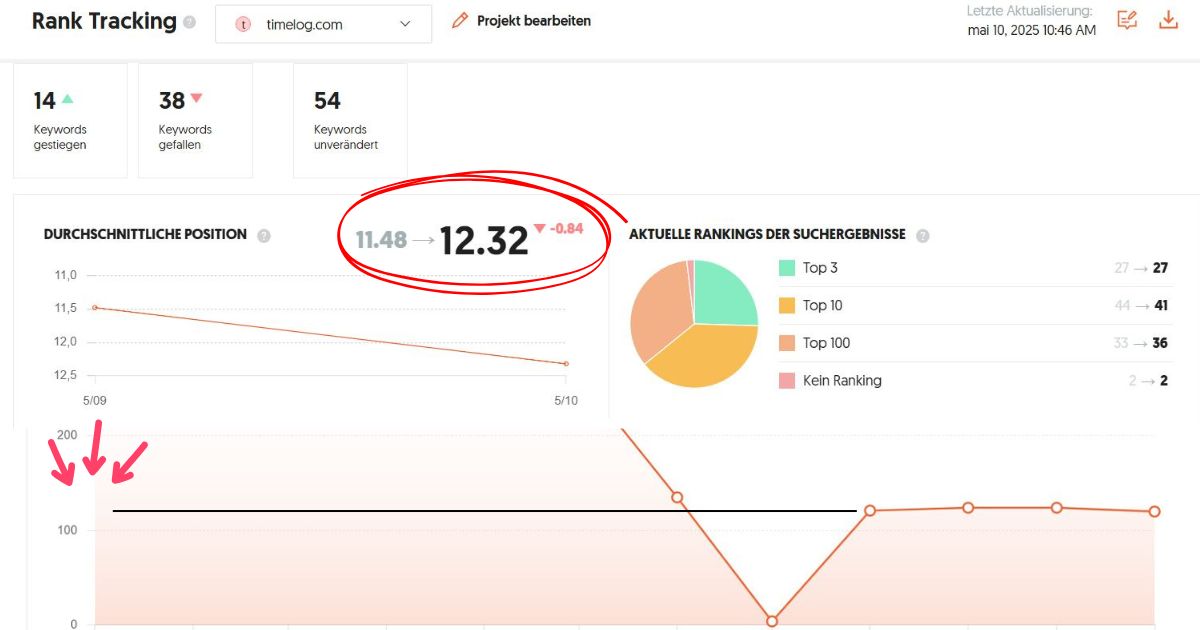
Task: Click the red down-arrow beside 38
Action: (x=196, y=98)
